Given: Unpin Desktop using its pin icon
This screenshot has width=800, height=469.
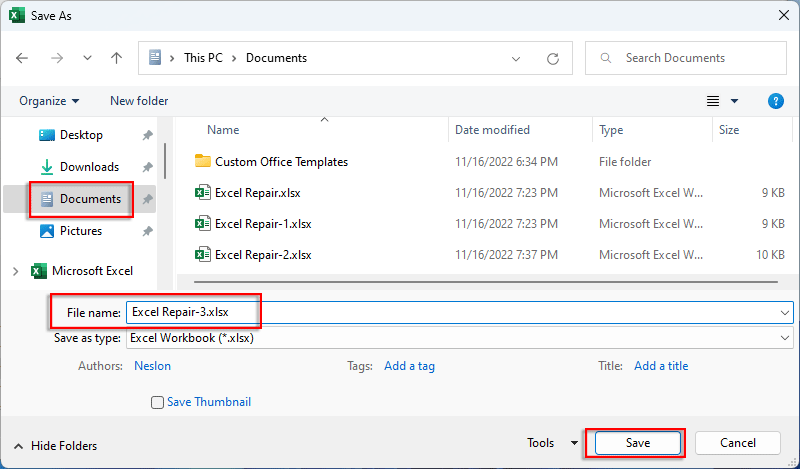Looking at the screenshot, I should (x=148, y=135).
